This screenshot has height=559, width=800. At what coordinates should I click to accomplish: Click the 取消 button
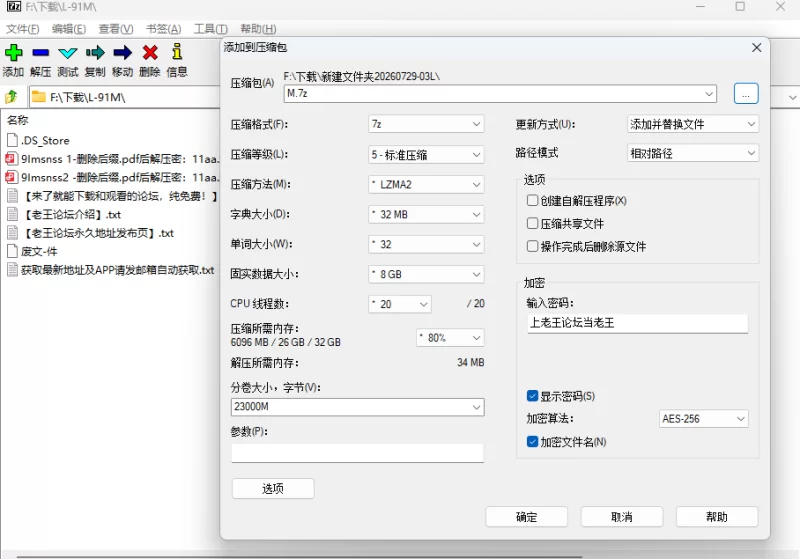point(621,517)
